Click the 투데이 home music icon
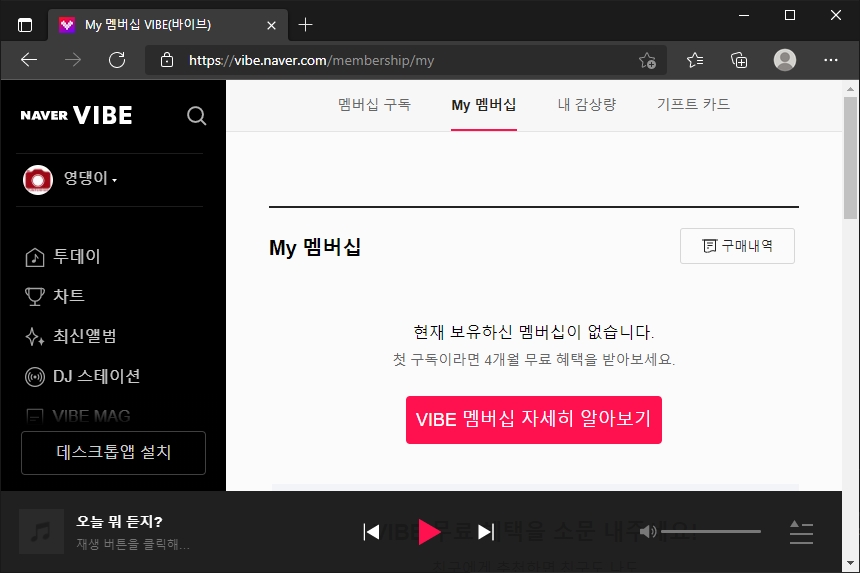 point(35,257)
